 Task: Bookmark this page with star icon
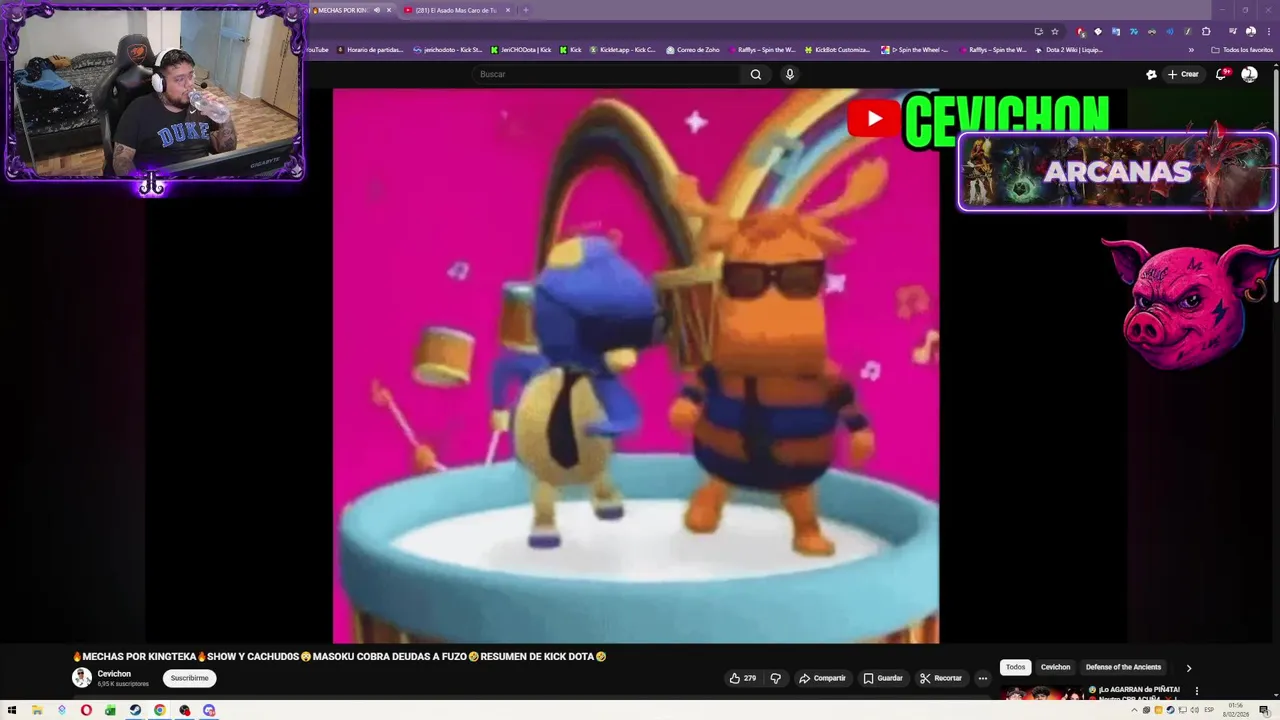coord(1054,31)
